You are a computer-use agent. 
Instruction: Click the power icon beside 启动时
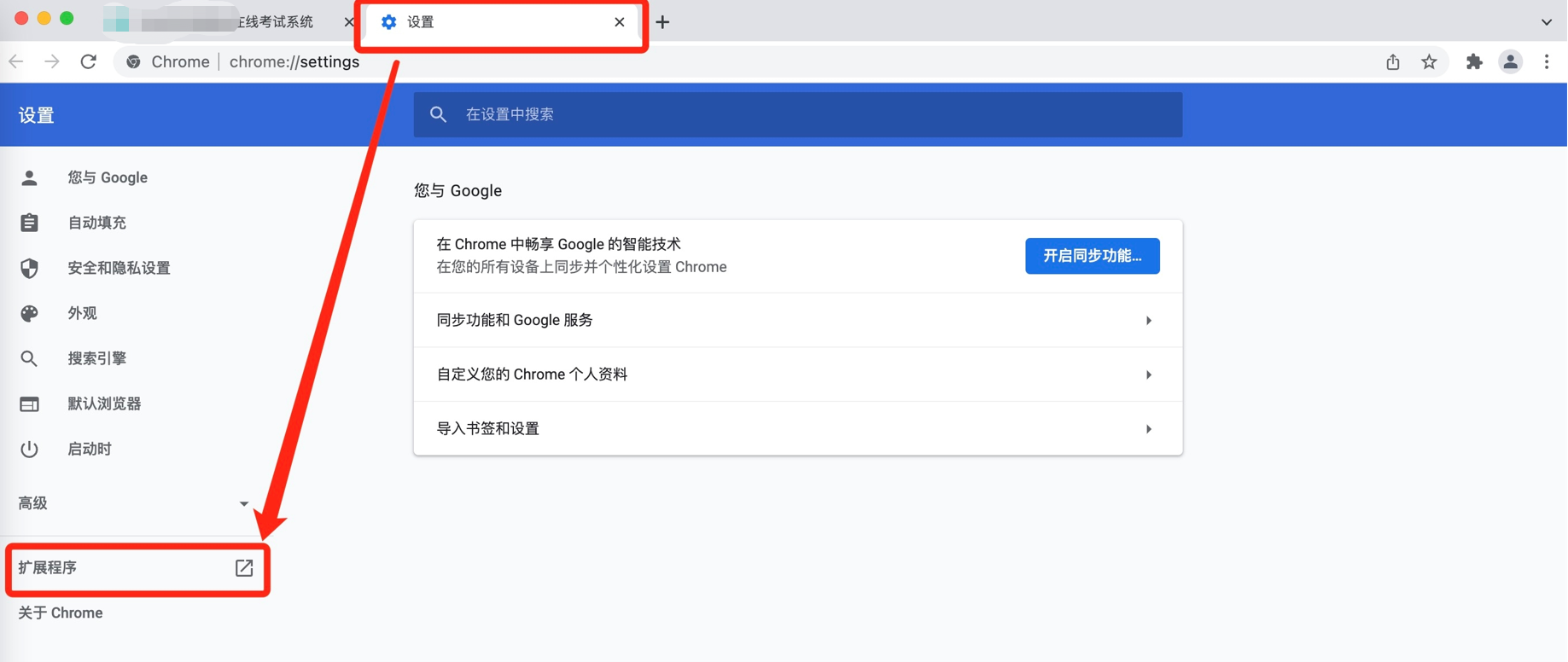pyautogui.click(x=29, y=449)
